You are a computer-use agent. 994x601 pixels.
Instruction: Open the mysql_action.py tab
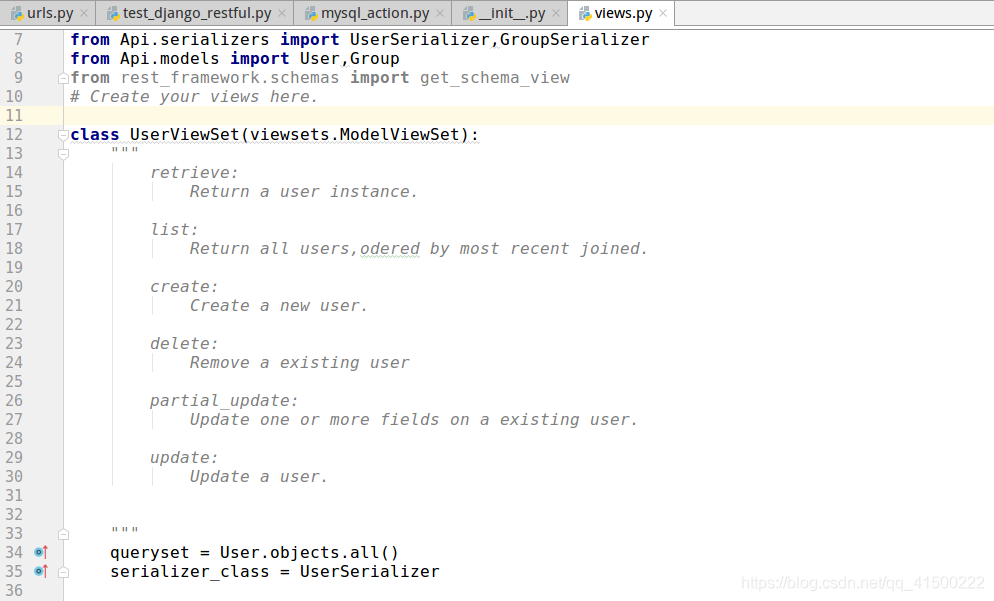375,13
